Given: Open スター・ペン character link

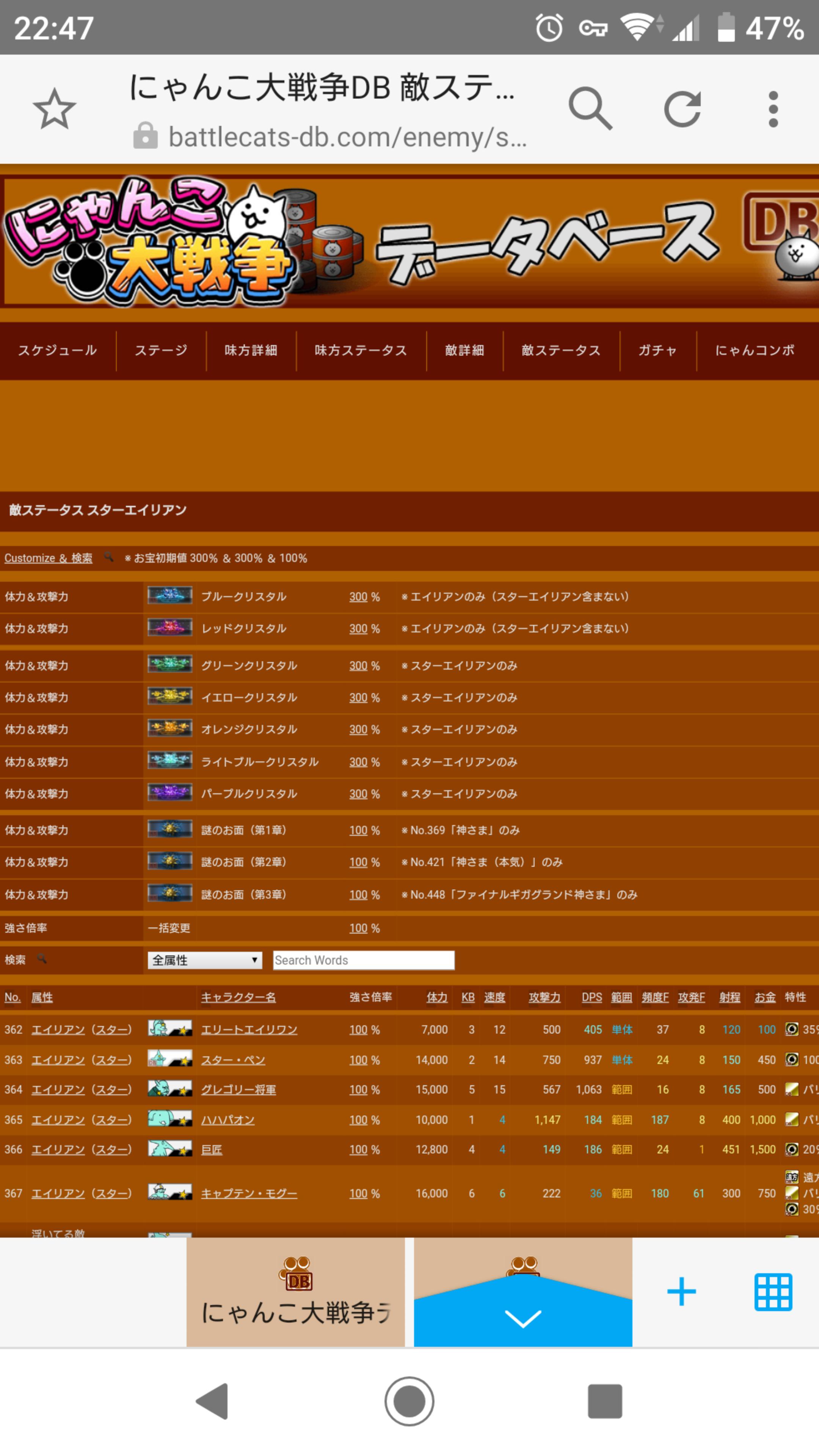Looking at the screenshot, I should tap(233, 1060).
